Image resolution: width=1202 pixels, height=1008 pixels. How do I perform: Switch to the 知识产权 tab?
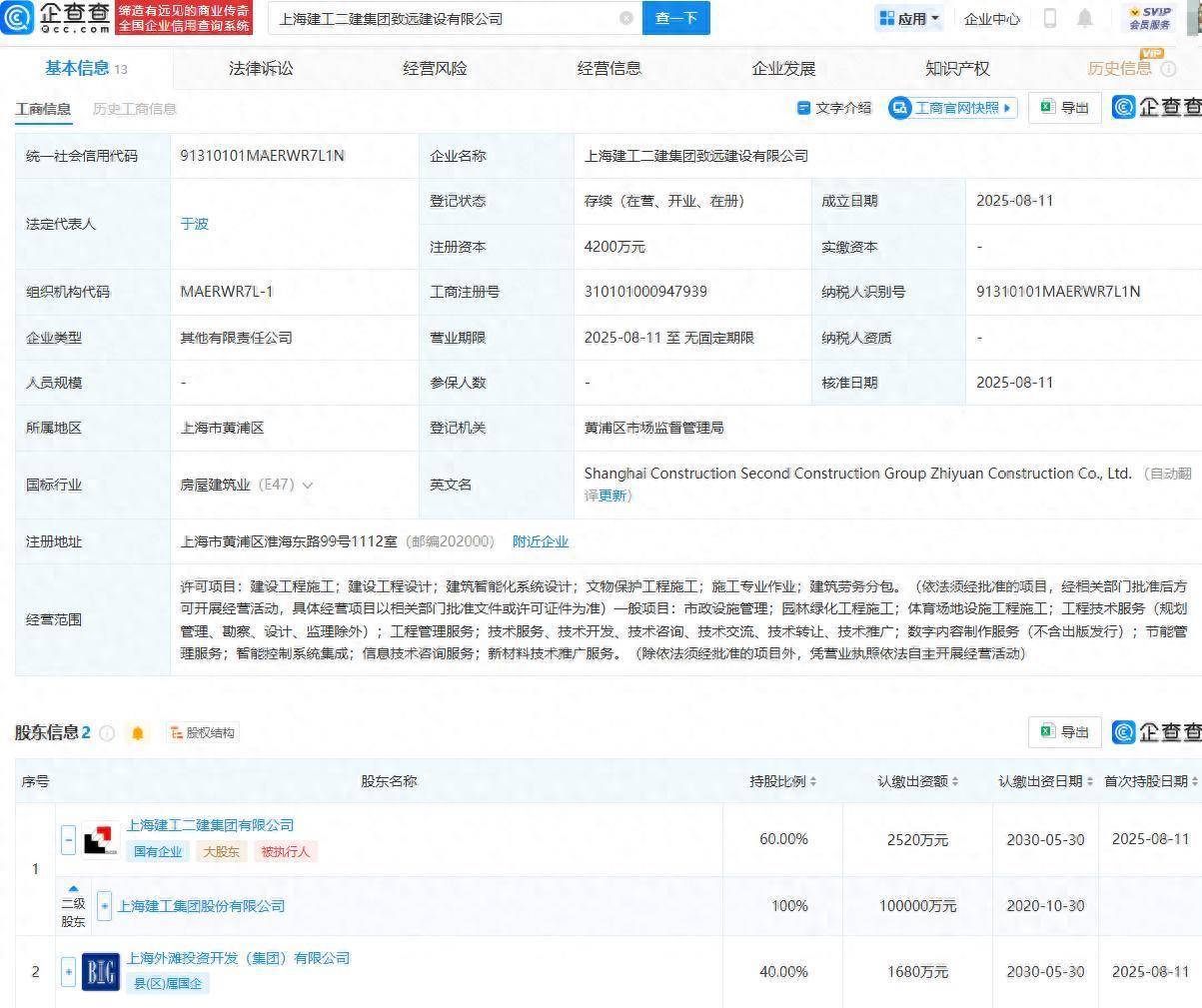tap(956, 68)
